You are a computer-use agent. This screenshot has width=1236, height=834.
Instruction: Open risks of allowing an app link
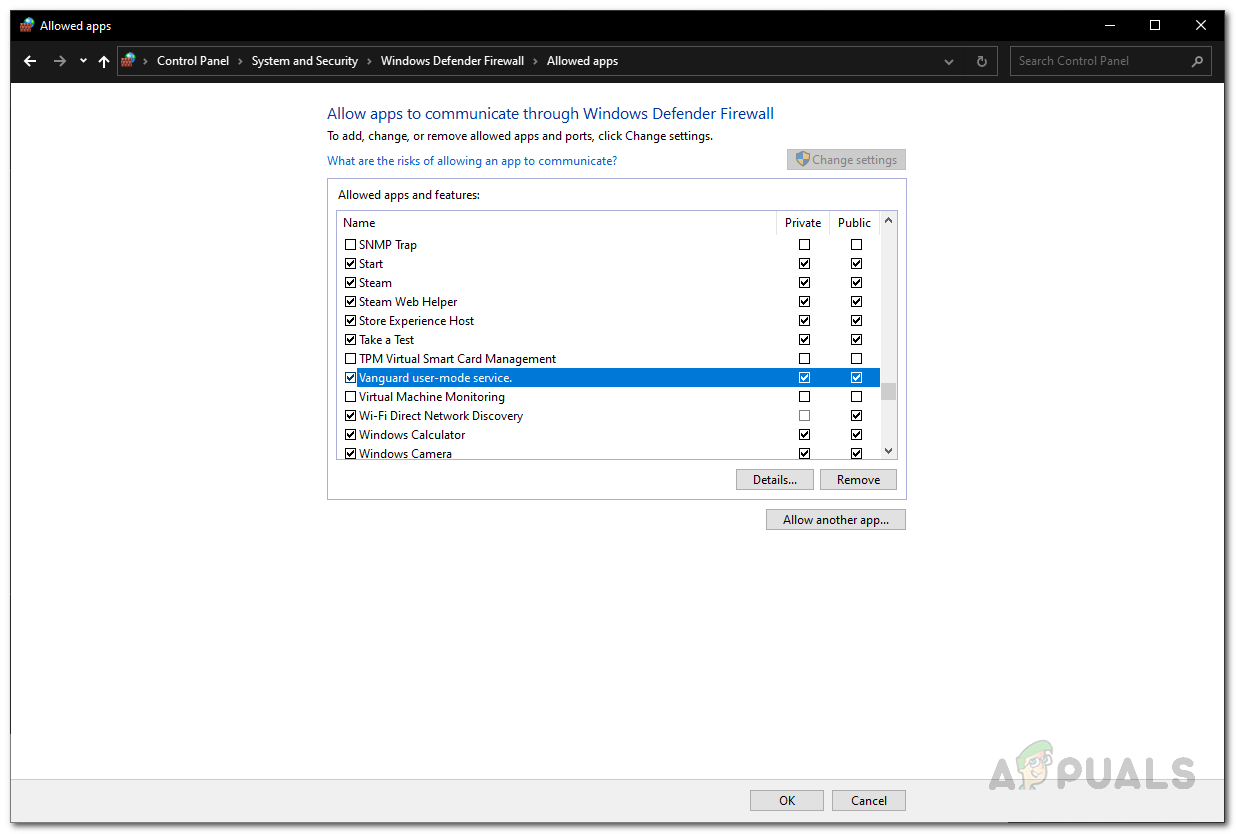472,161
